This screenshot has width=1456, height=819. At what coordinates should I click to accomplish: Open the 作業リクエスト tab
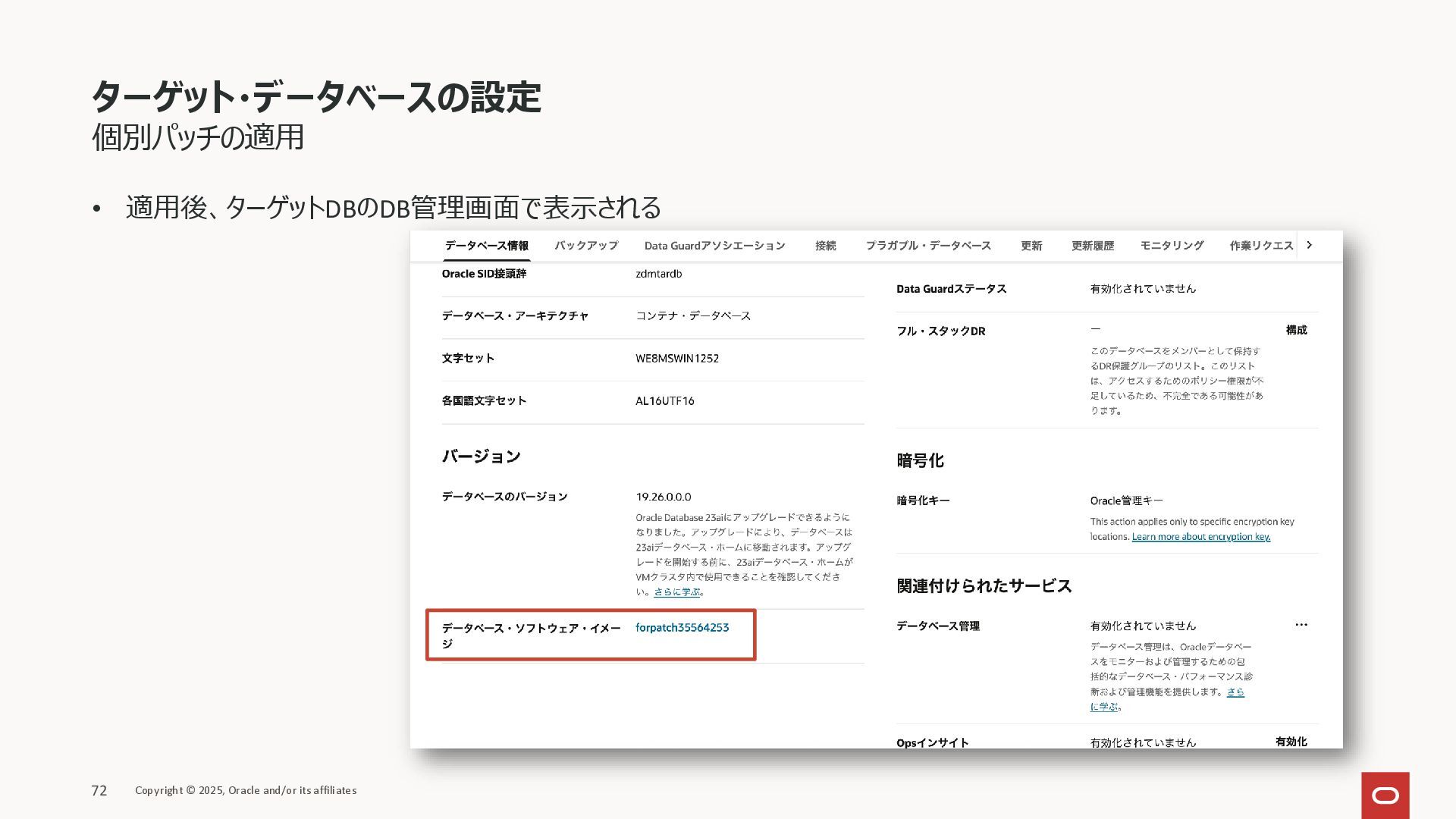[x=1261, y=246]
